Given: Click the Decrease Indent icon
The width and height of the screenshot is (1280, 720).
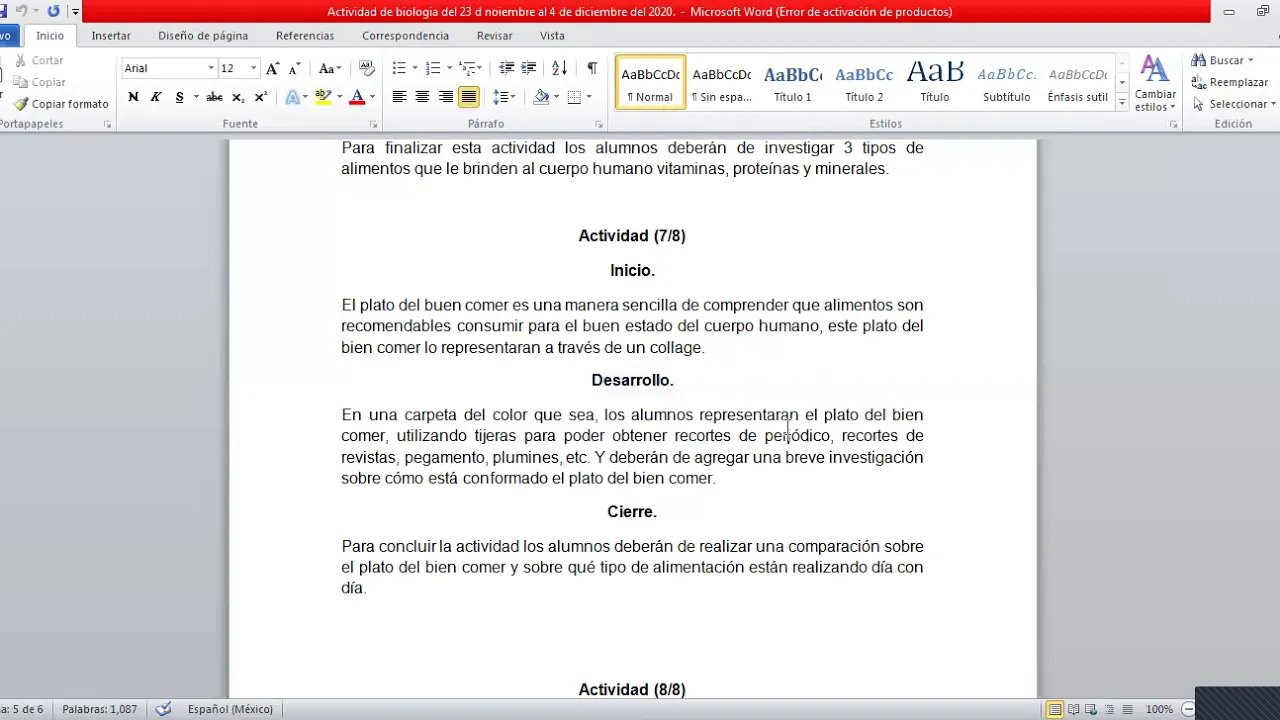Looking at the screenshot, I should pos(506,68).
